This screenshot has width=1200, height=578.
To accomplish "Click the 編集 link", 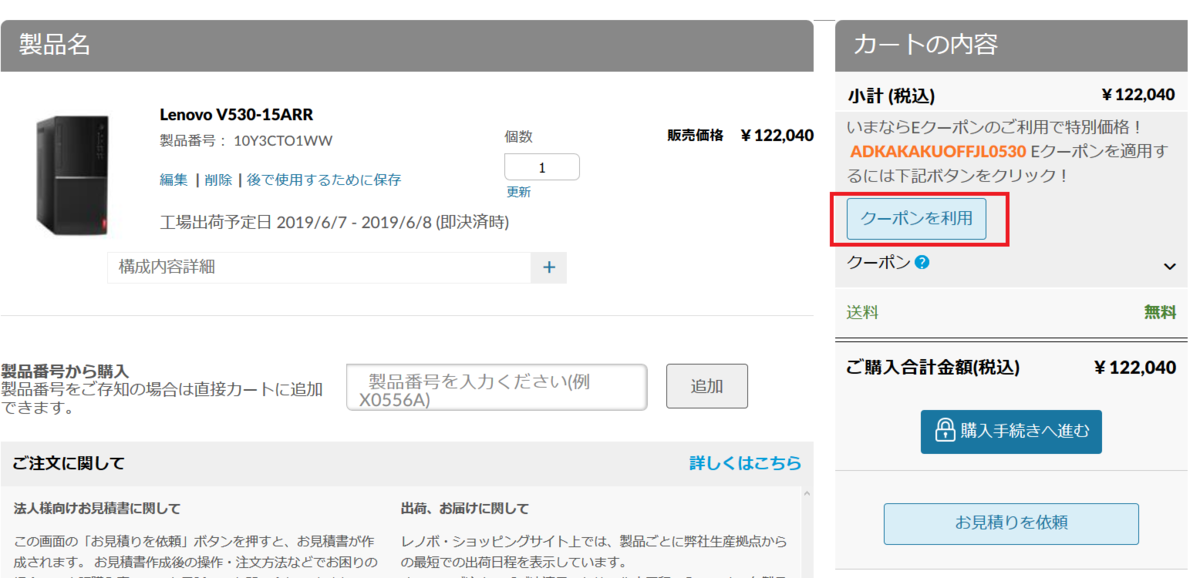I will tap(174, 180).
